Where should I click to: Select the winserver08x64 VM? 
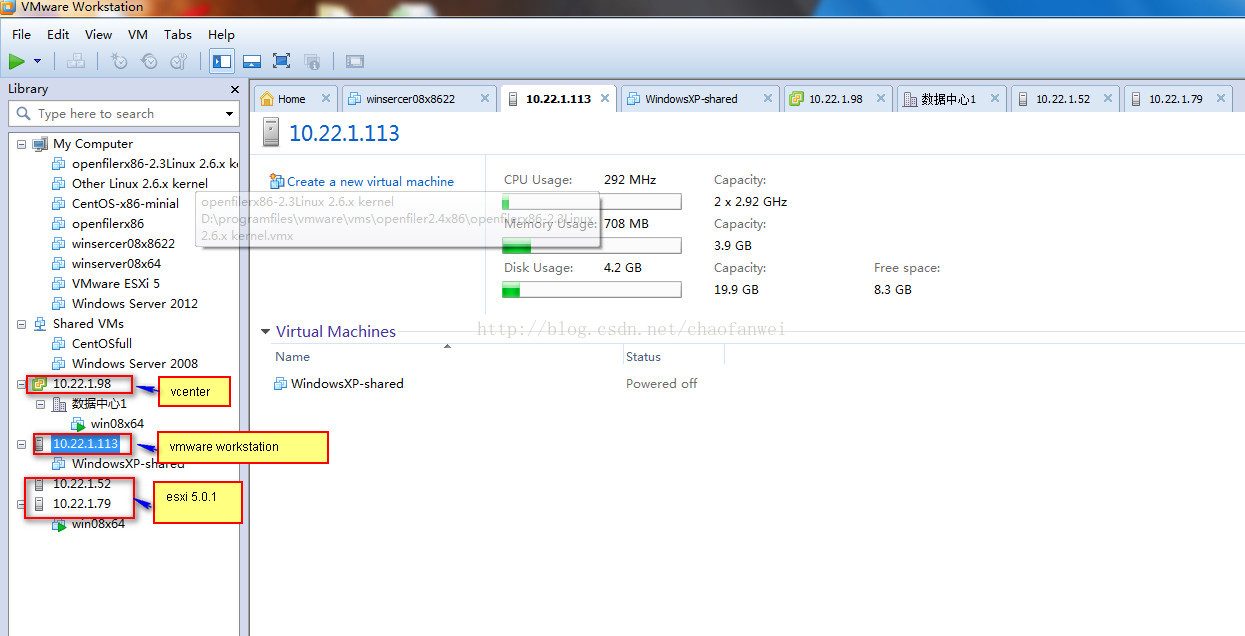tap(116, 264)
